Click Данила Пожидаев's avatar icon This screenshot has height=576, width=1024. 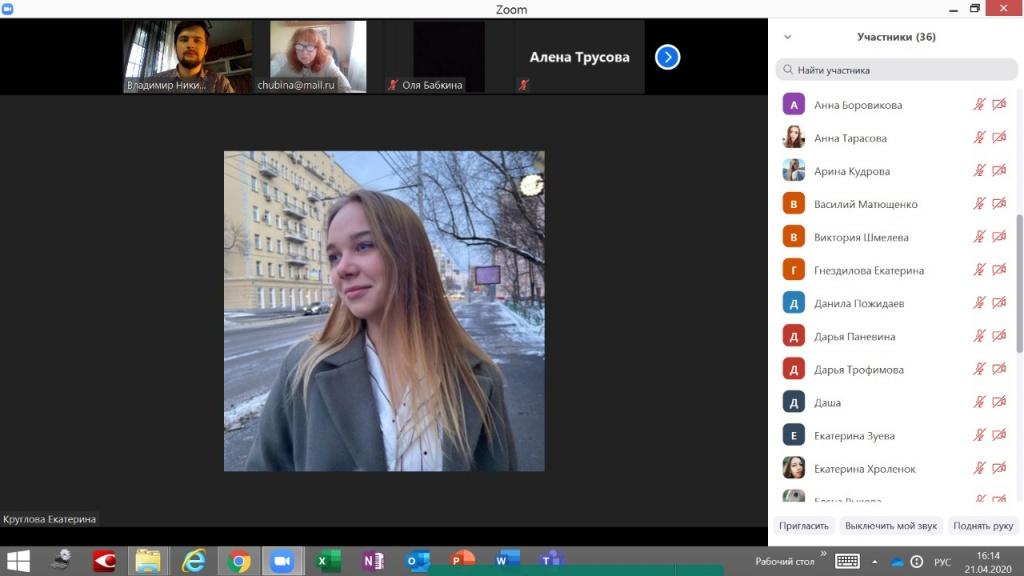[793, 303]
